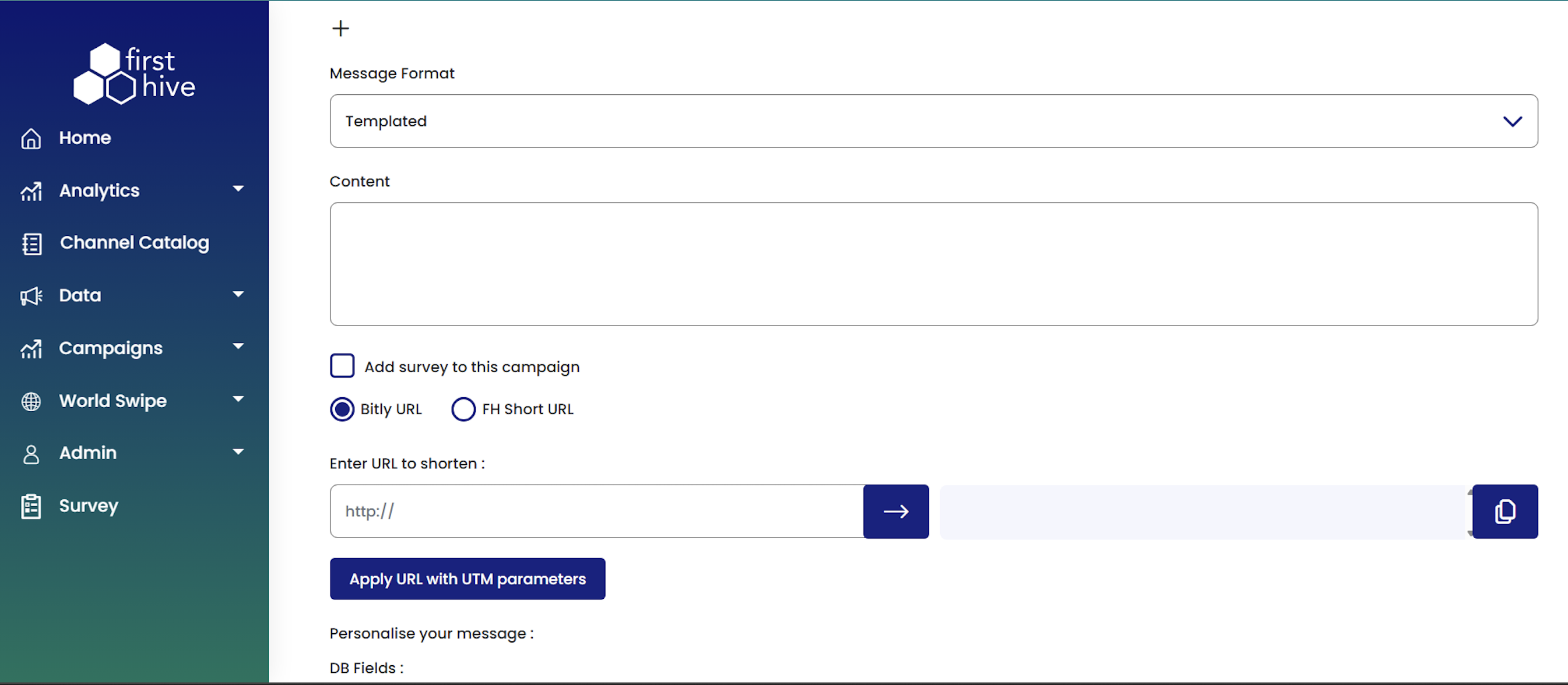Open Channel Catalog in the sidebar
This screenshot has width=1568, height=685.
pyautogui.click(x=135, y=243)
